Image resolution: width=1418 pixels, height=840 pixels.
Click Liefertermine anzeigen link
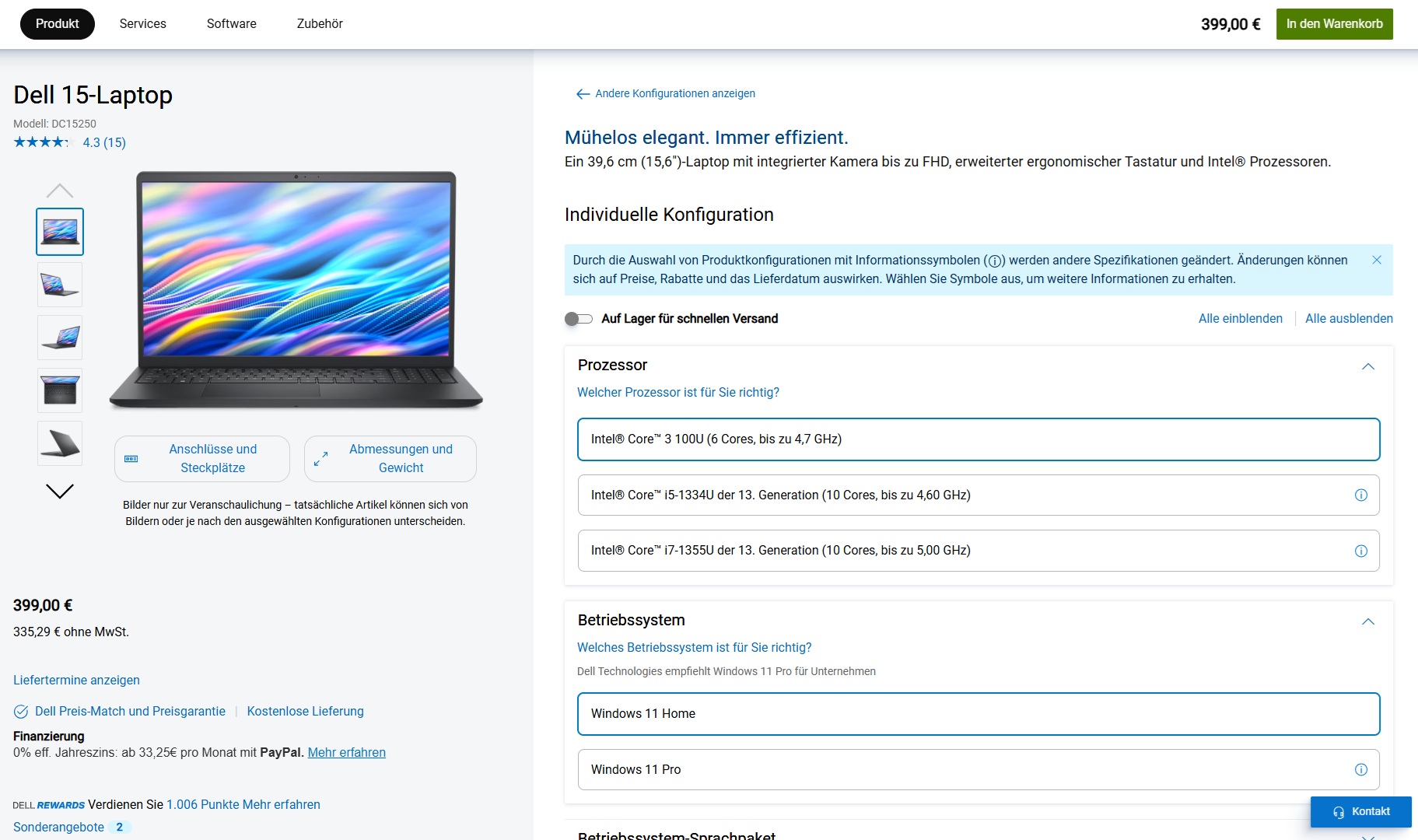click(76, 681)
